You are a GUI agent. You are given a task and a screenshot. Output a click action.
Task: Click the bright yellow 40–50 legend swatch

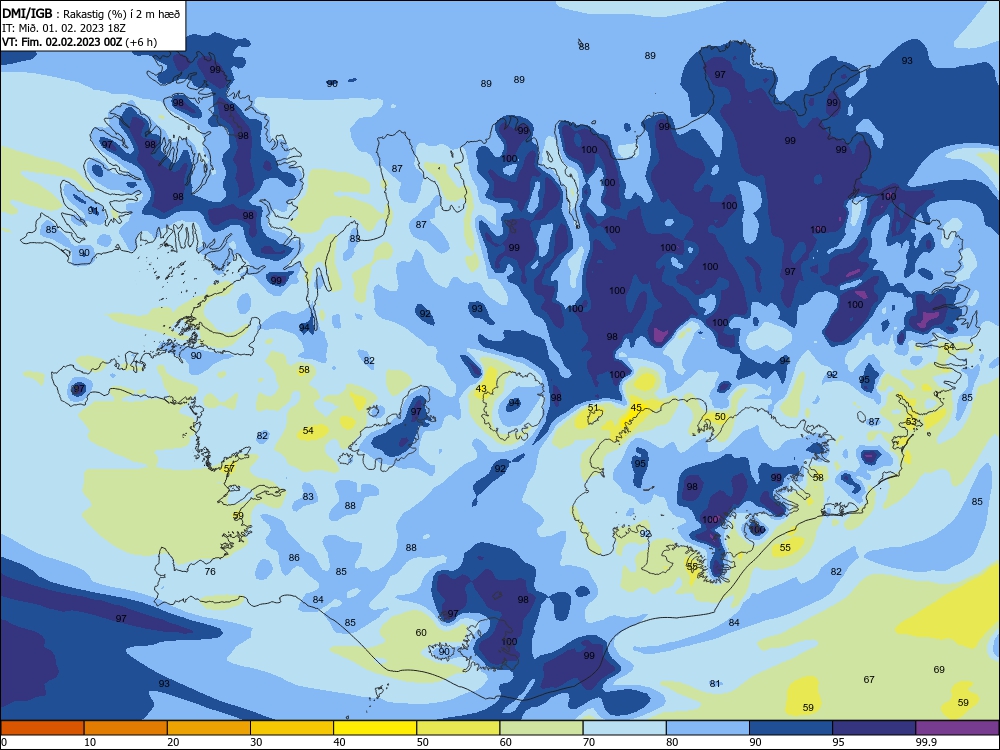click(x=375, y=728)
